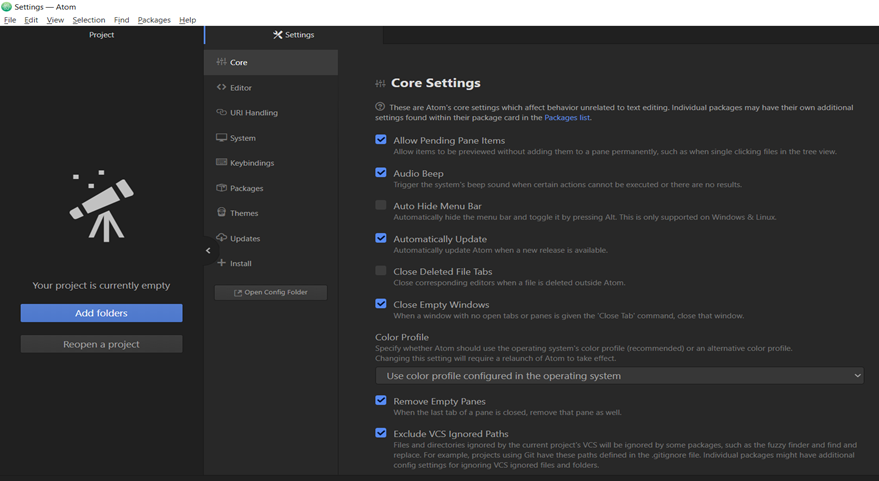Uncheck the Audio Beep option
The image size is (879, 481).
tap(381, 172)
